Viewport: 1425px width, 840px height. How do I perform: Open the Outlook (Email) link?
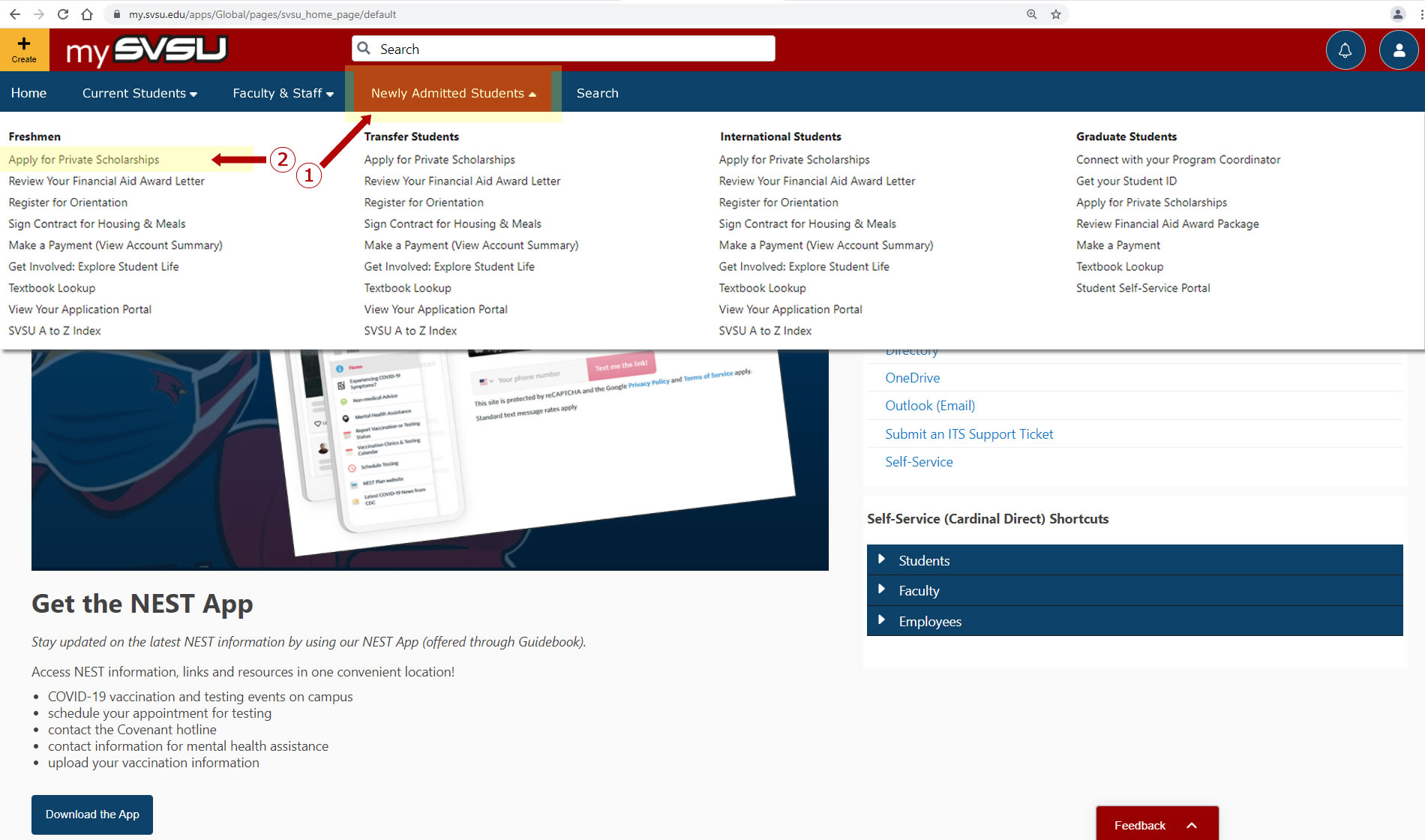(930, 406)
